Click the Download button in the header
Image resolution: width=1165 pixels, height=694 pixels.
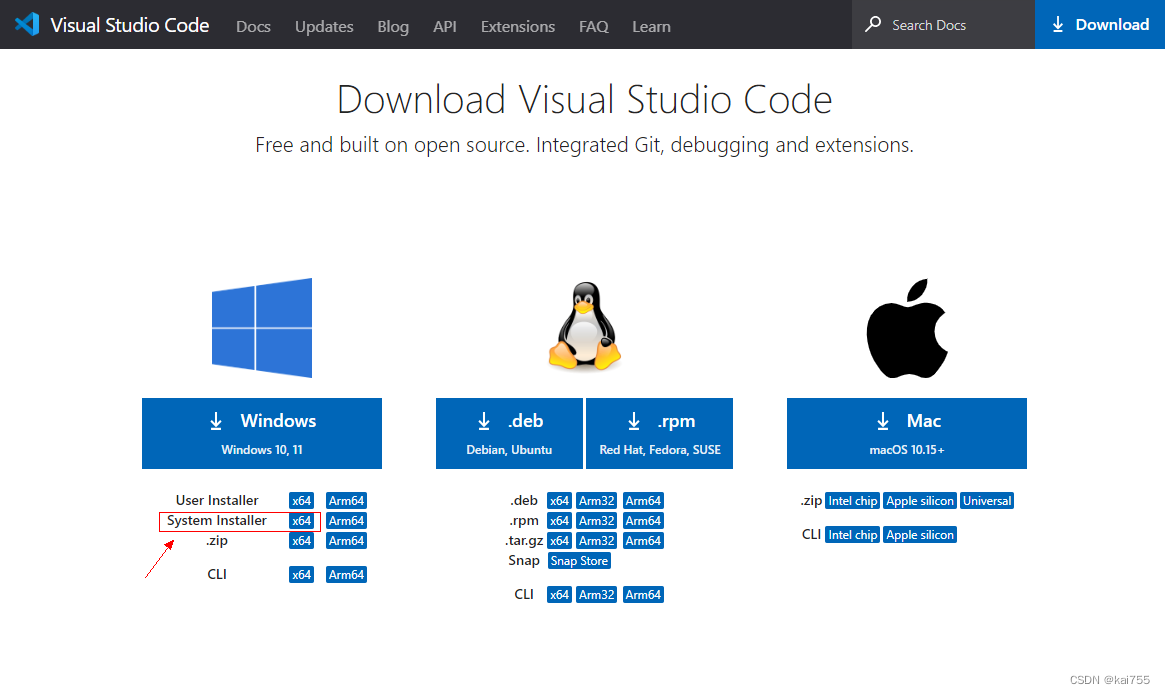click(x=1100, y=25)
